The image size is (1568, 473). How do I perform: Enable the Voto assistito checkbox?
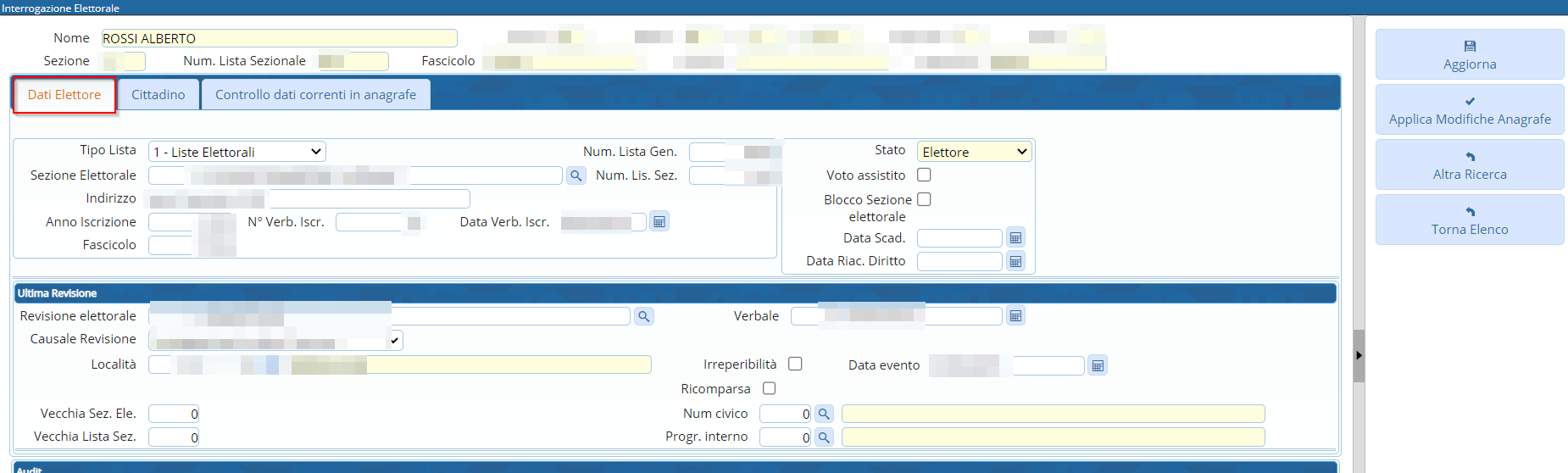[924, 175]
